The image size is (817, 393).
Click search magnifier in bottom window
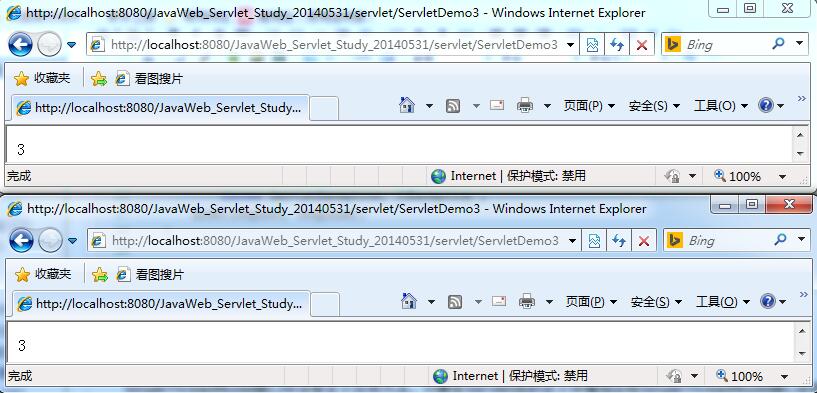coord(781,240)
